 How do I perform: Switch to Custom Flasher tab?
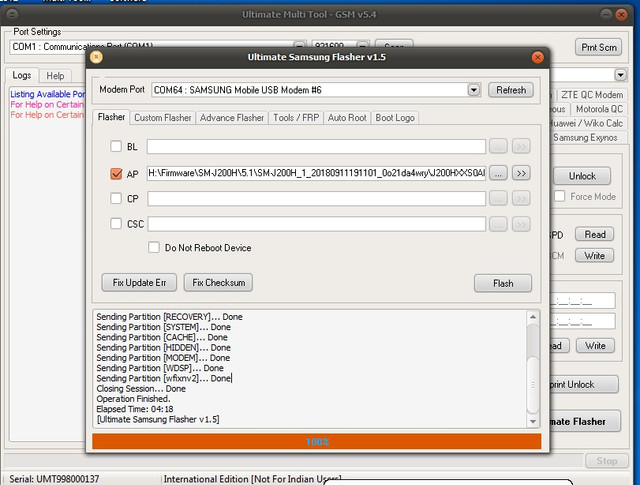point(162,118)
